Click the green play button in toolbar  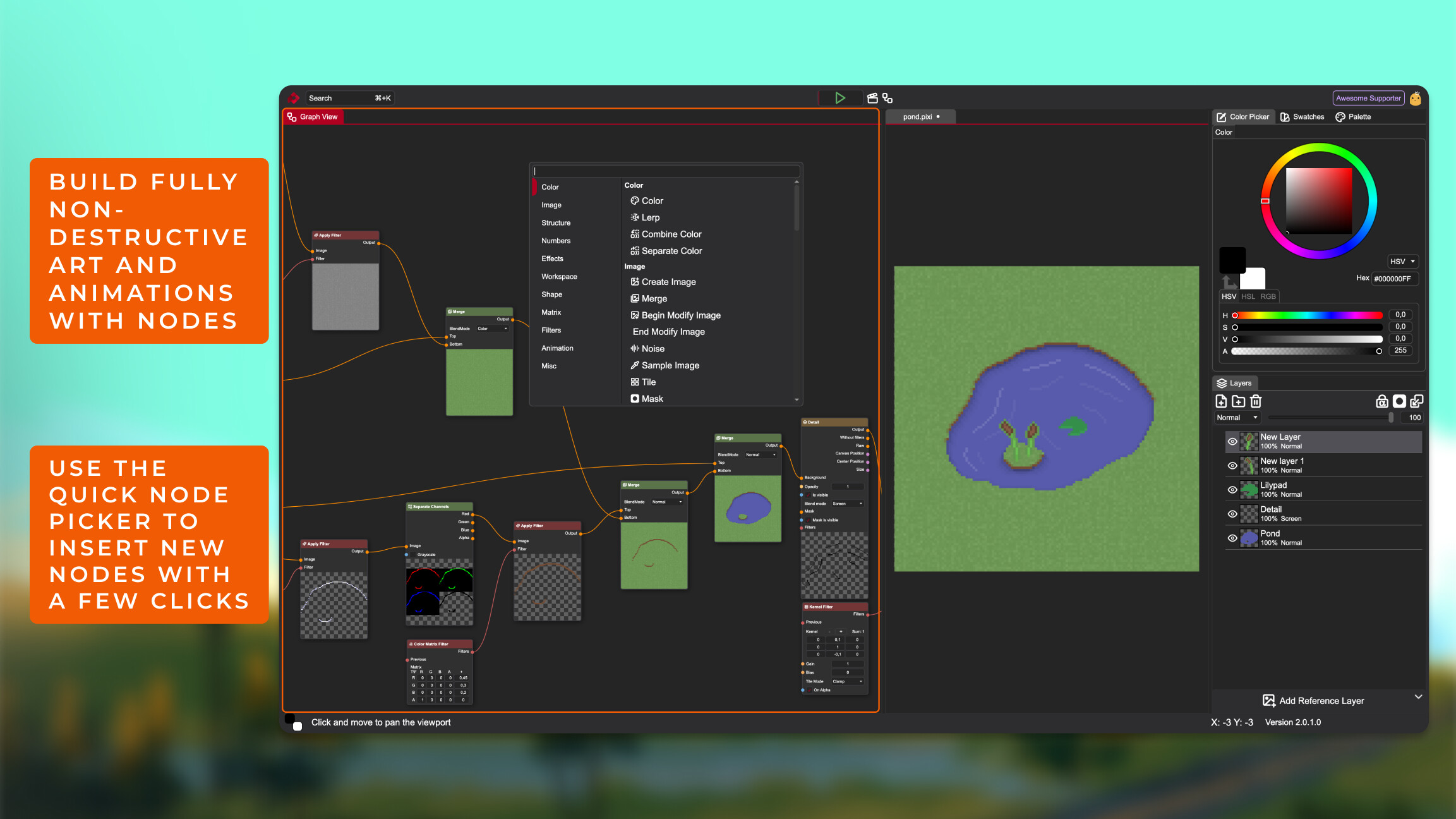pyautogui.click(x=840, y=98)
